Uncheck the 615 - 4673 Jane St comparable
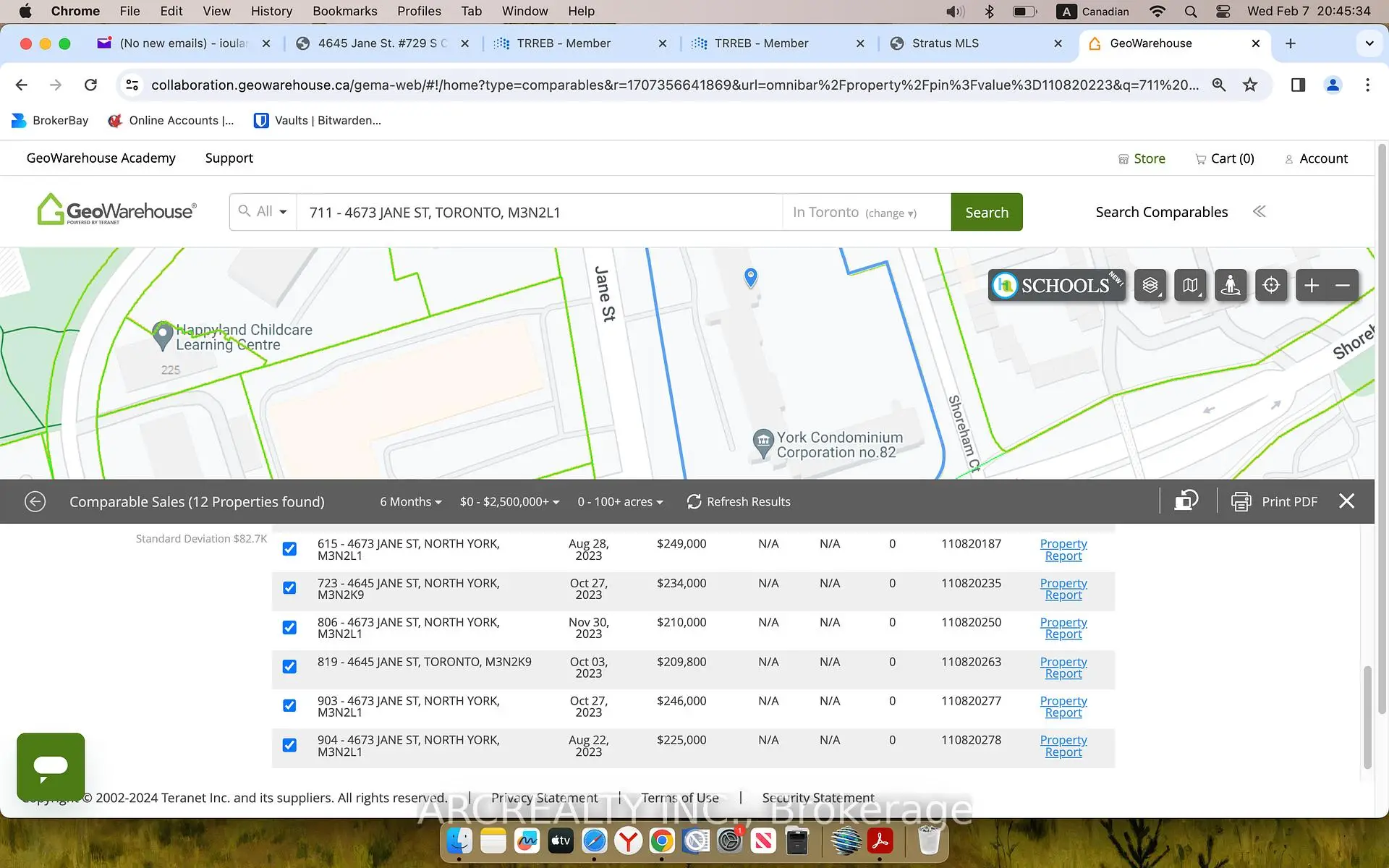 point(289,549)
